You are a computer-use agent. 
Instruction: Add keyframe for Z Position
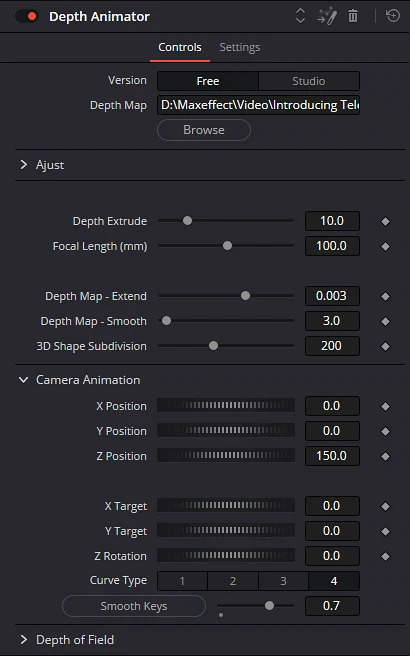385,456
